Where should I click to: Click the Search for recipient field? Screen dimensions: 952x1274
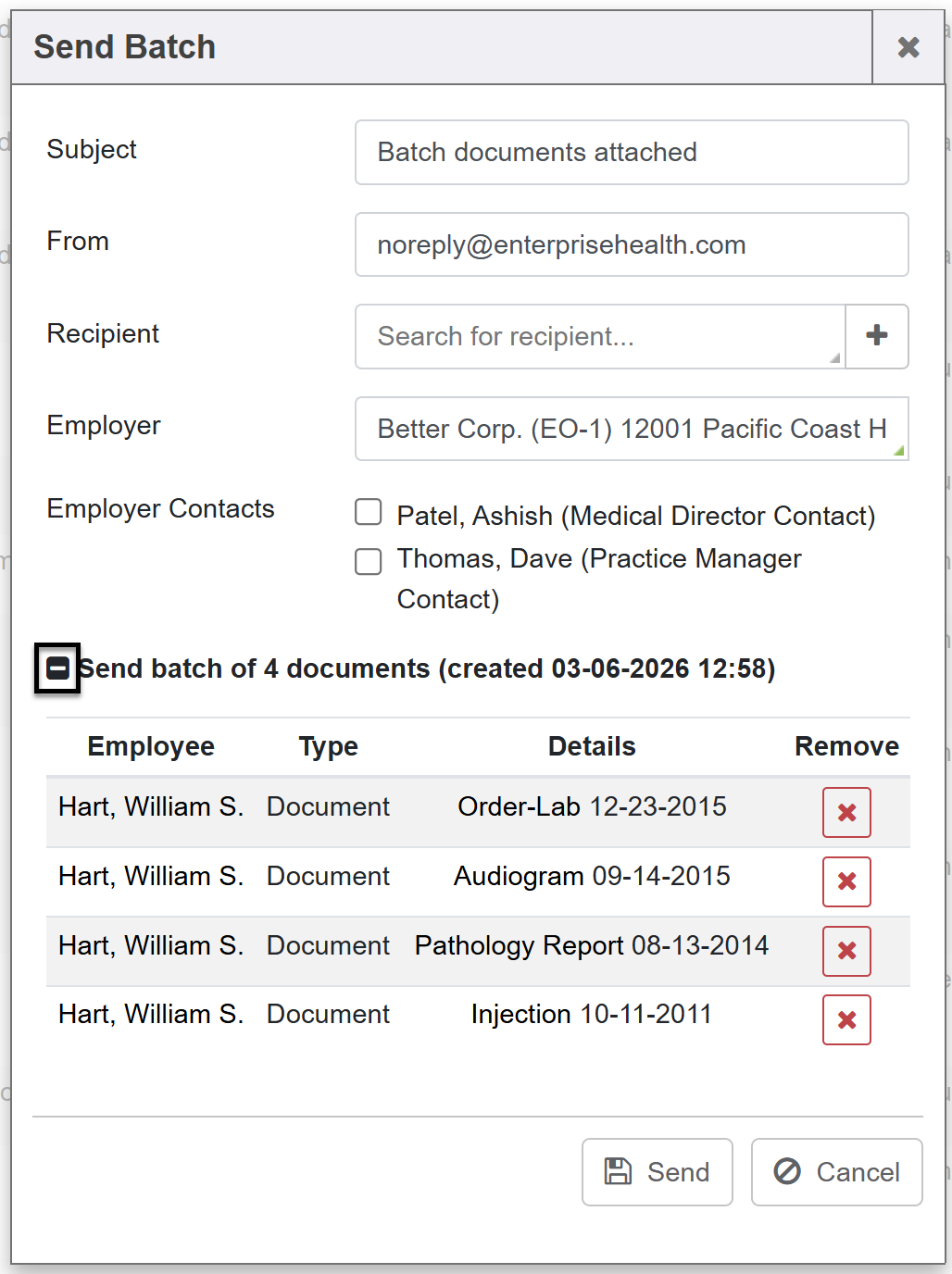[600, 336]
